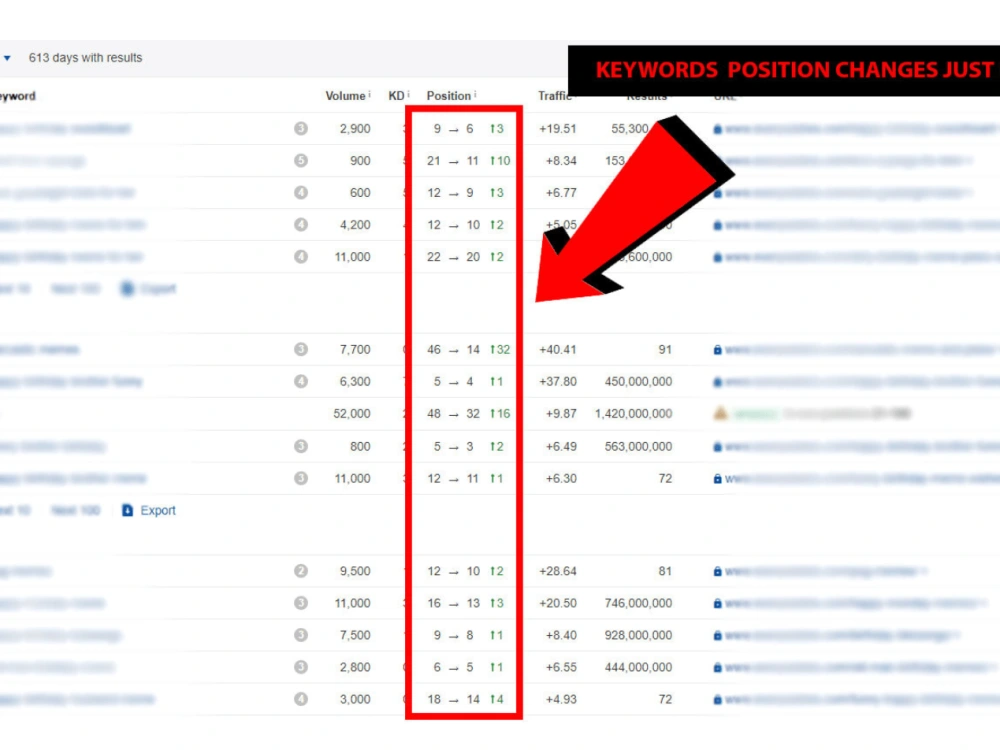Click the clear Export link above the 9,500 row
This screenshot has height=750, width=1000.
(x=149, y=511)
